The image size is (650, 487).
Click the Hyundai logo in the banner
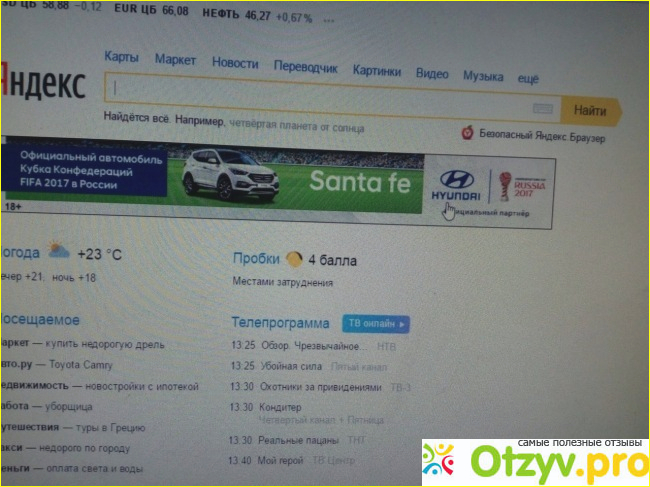[x=456, y=187]
